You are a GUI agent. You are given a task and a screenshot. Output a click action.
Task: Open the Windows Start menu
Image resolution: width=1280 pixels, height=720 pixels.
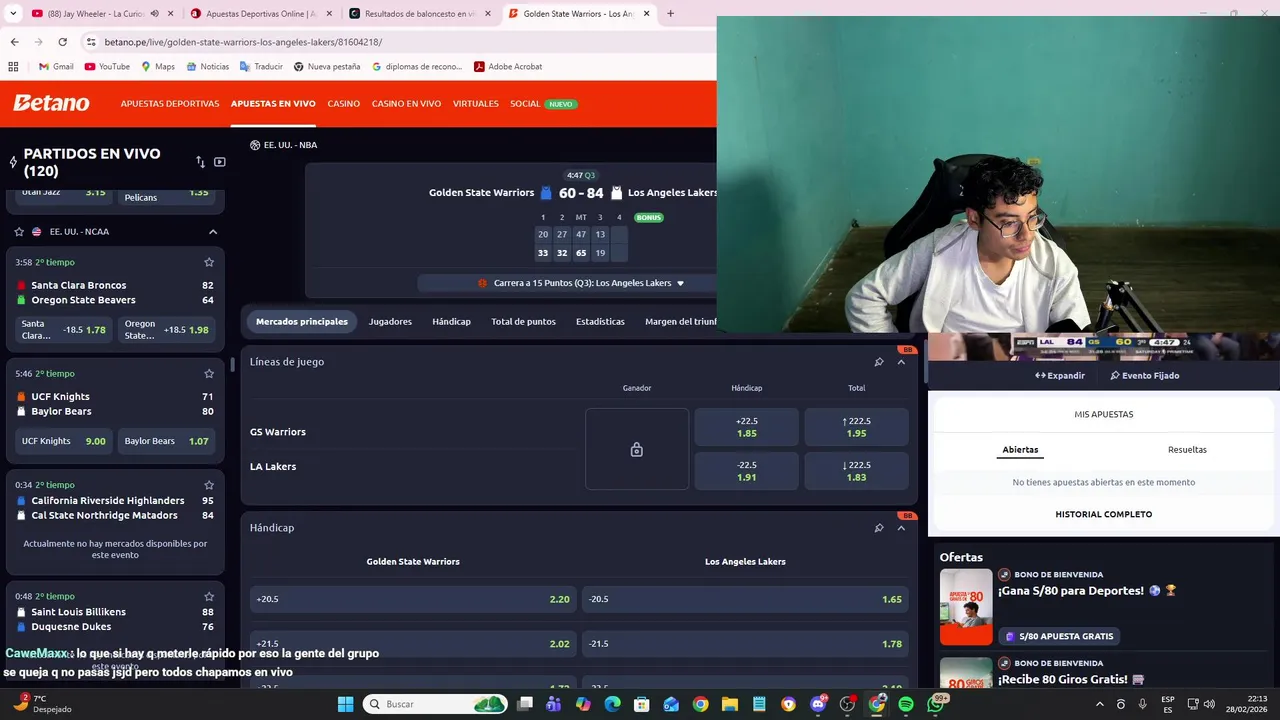pyautogui.click(x=345, y=704)
